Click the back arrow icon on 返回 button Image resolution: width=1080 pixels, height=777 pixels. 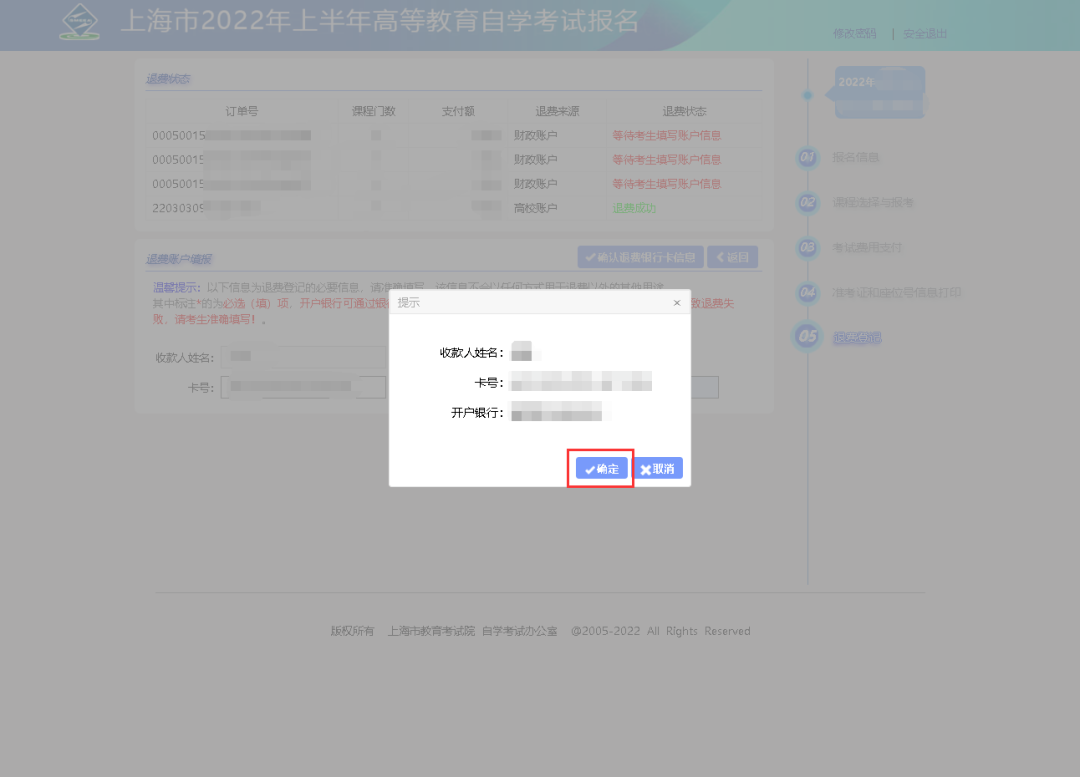(x=719, y=257)
